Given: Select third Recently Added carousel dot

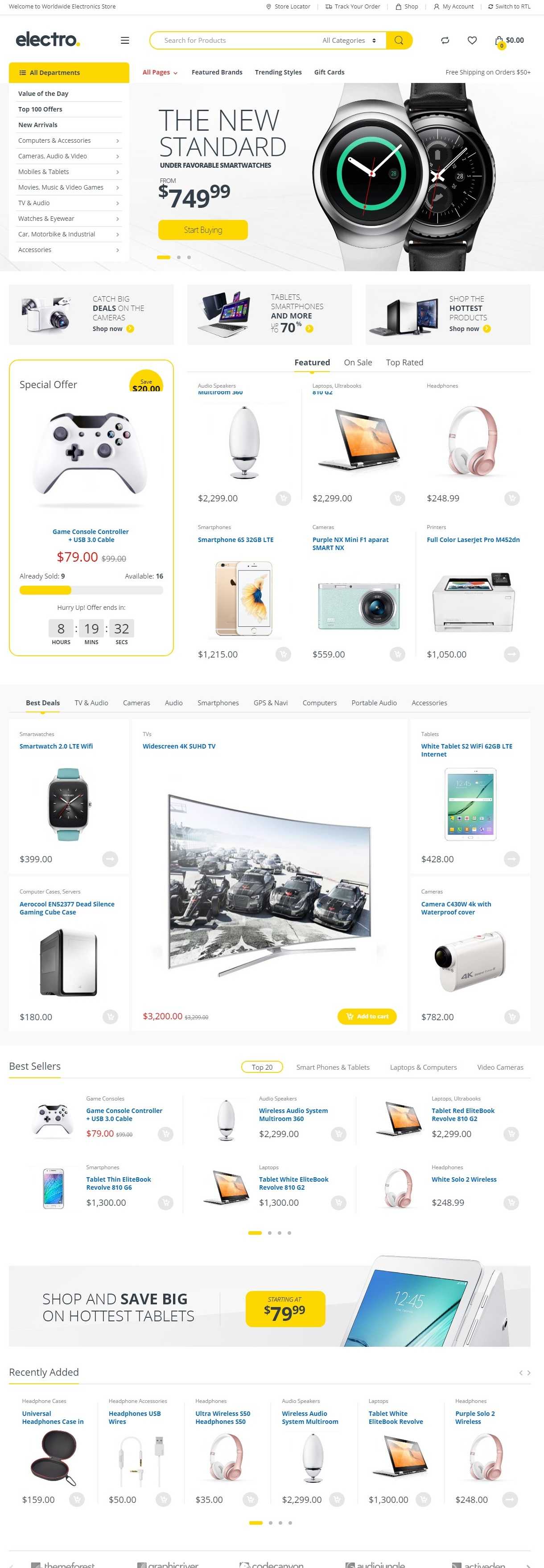Looking at the screenshot, I should [x=280, y=1523].
